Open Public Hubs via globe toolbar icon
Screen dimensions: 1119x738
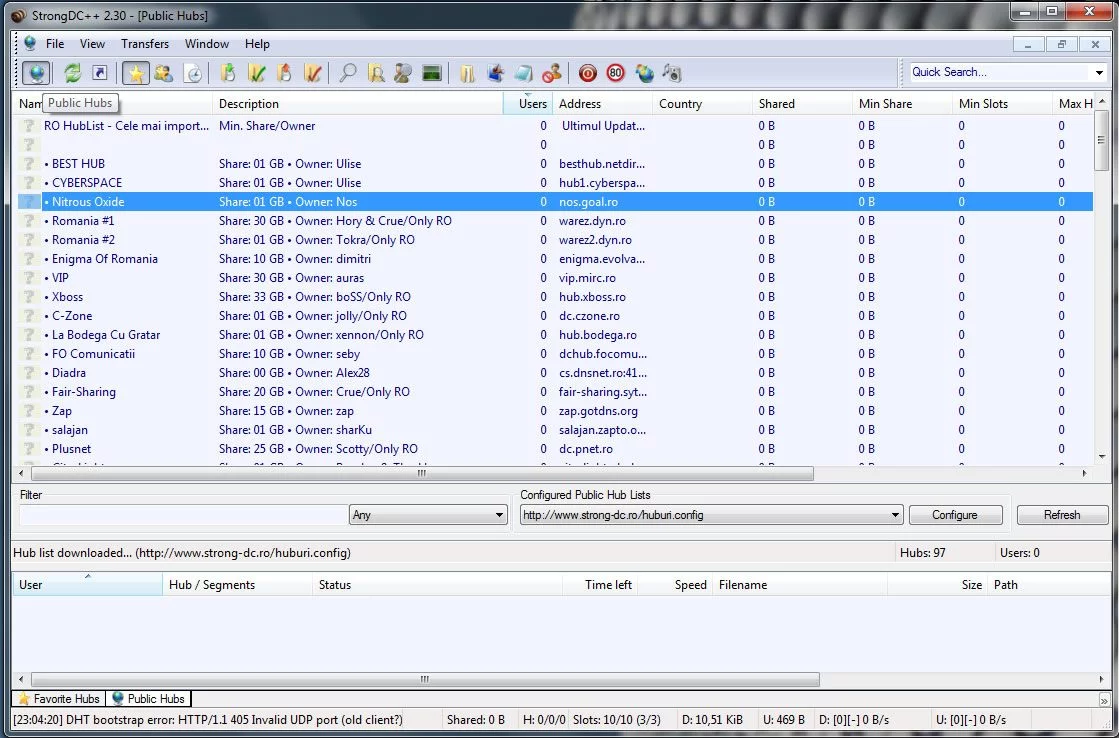[x=36, y=73]
